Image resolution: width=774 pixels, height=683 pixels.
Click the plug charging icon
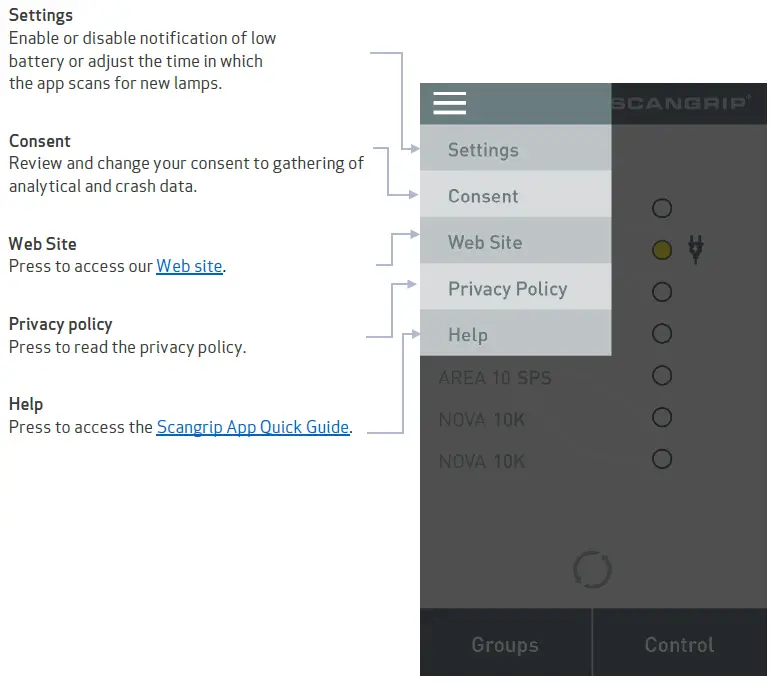click(696, 249)
